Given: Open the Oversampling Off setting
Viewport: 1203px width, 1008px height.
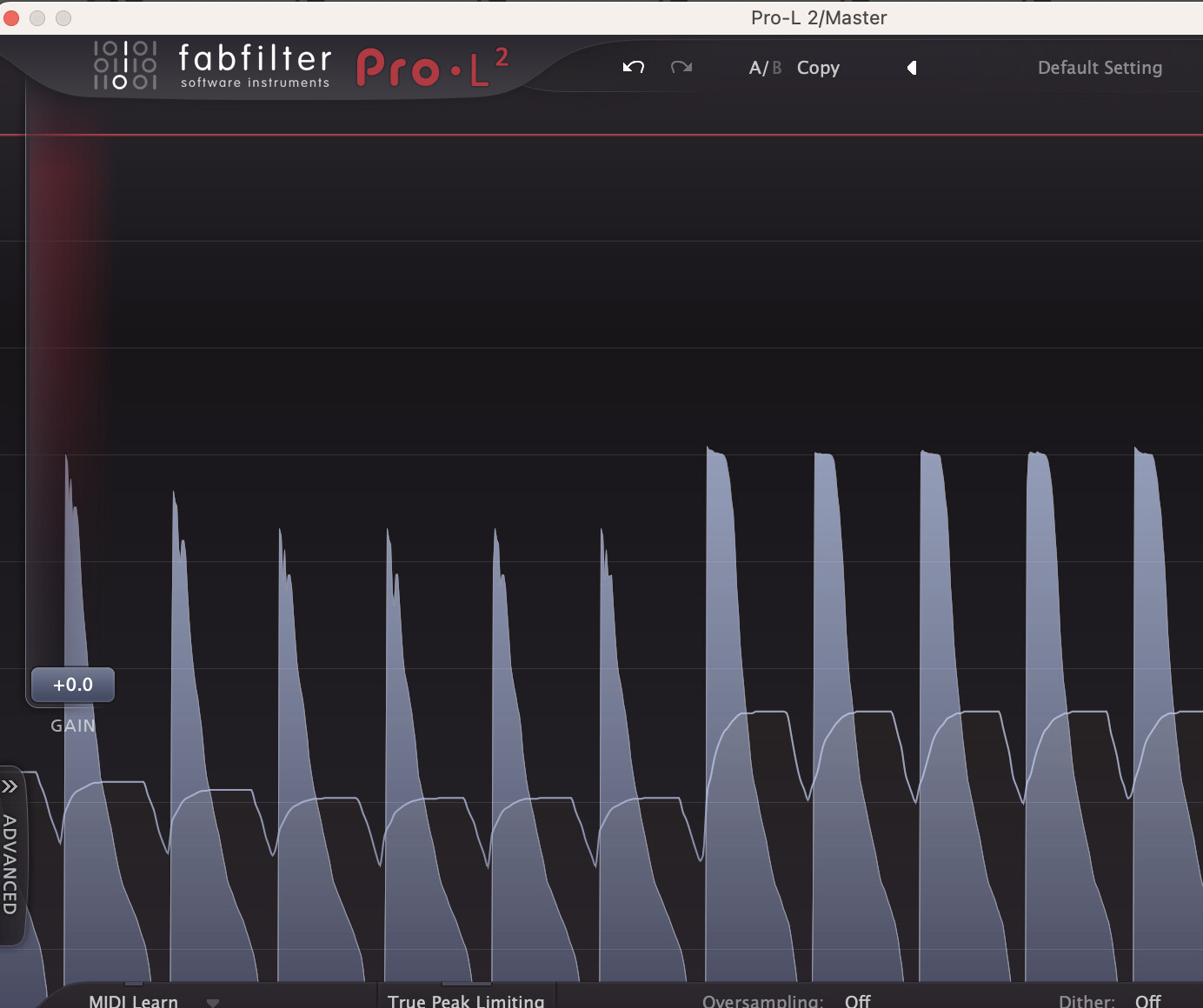Looking at the screenshot, I should (858, 1001).
